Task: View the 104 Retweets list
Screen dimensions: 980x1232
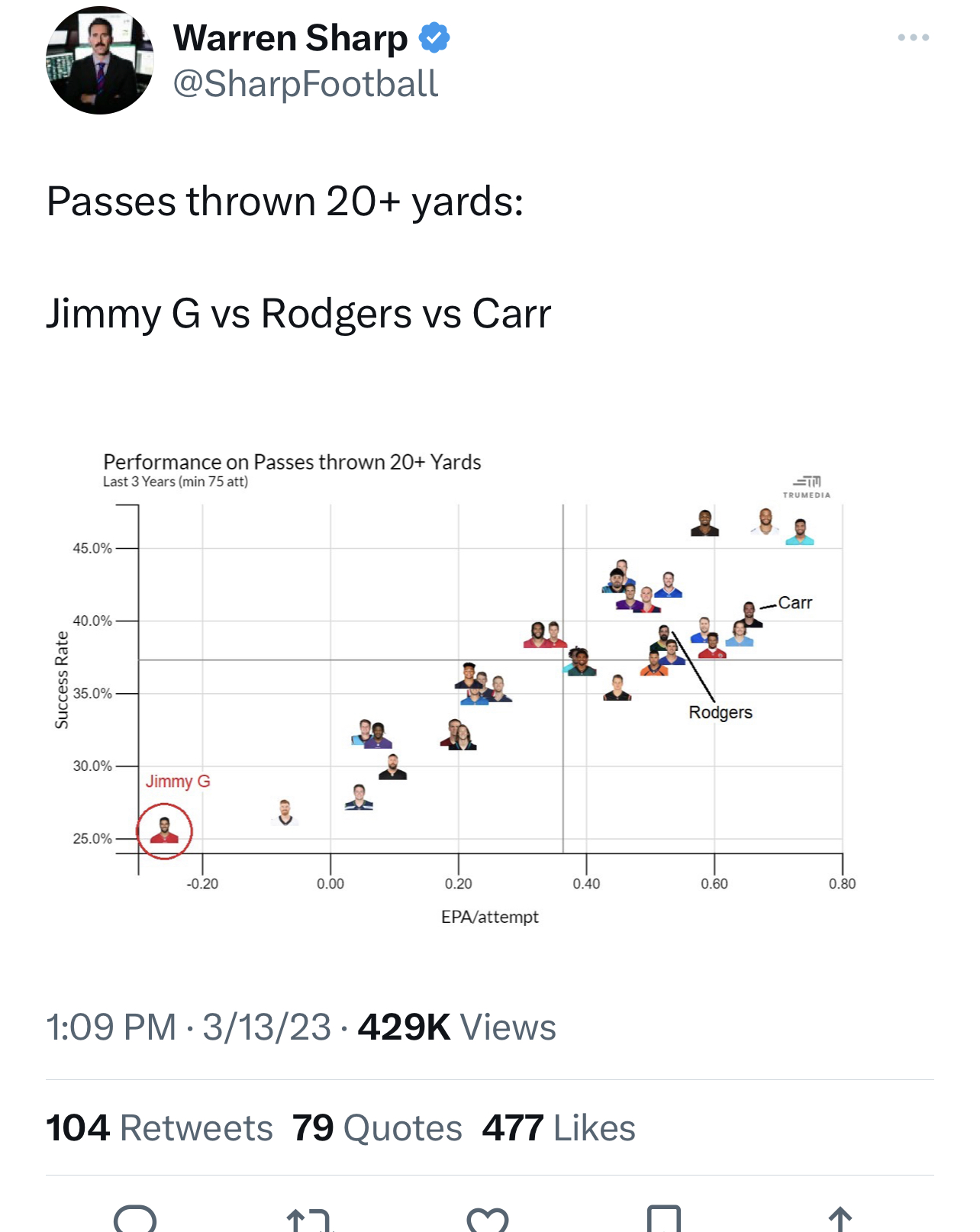Action: (160, 1127)
